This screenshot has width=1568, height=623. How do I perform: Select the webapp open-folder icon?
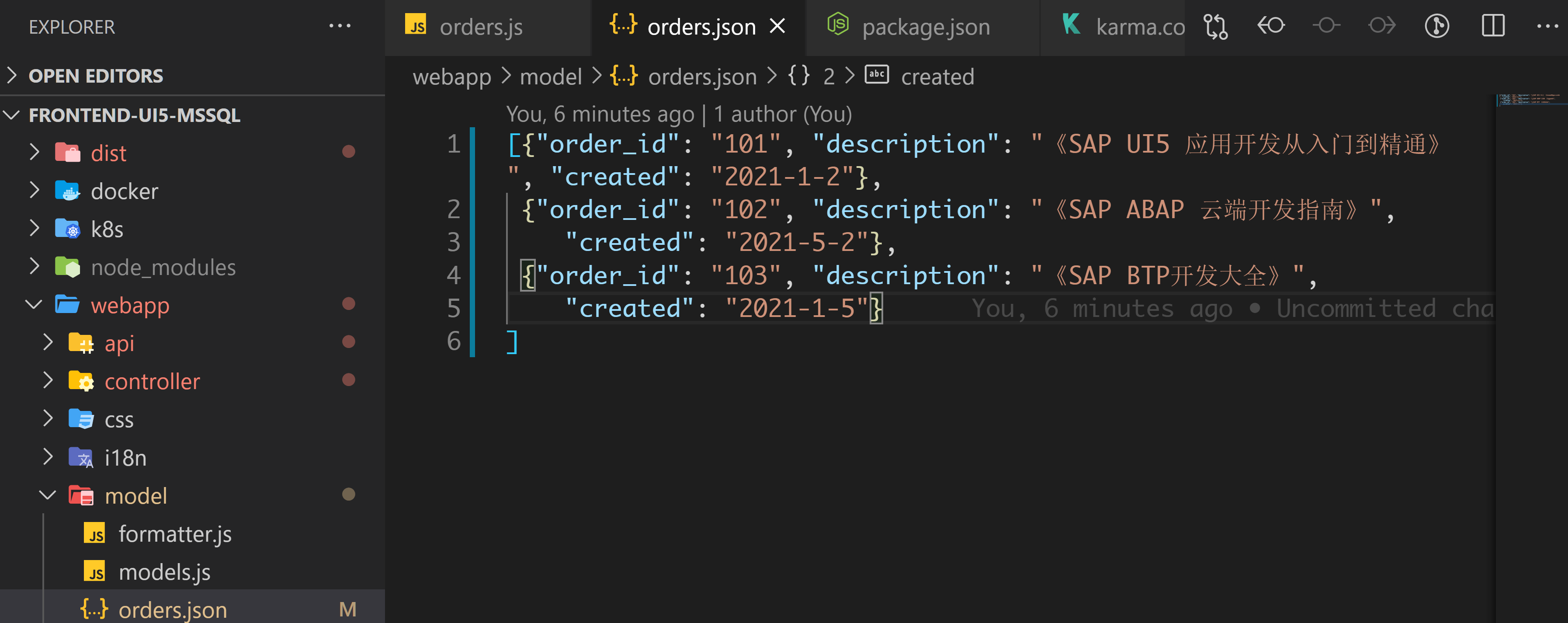(x=68, y=304)
